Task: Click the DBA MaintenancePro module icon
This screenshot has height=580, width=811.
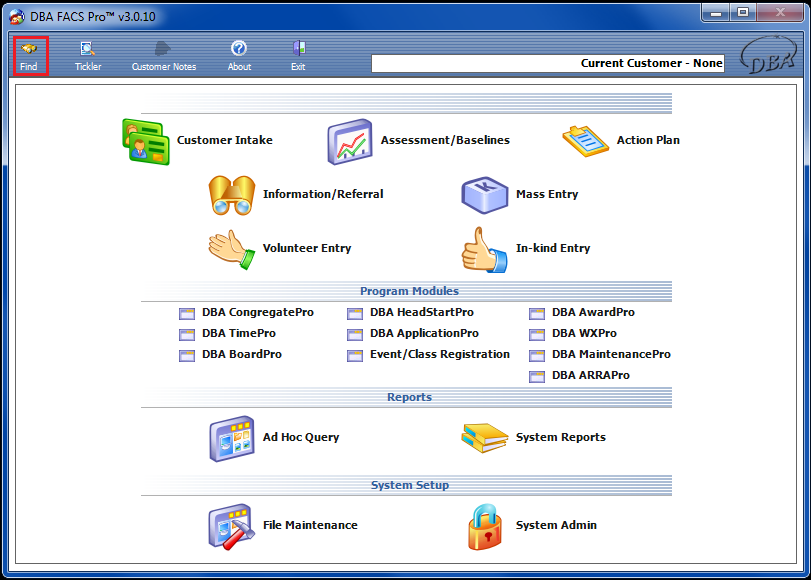Action: (537, 355)
